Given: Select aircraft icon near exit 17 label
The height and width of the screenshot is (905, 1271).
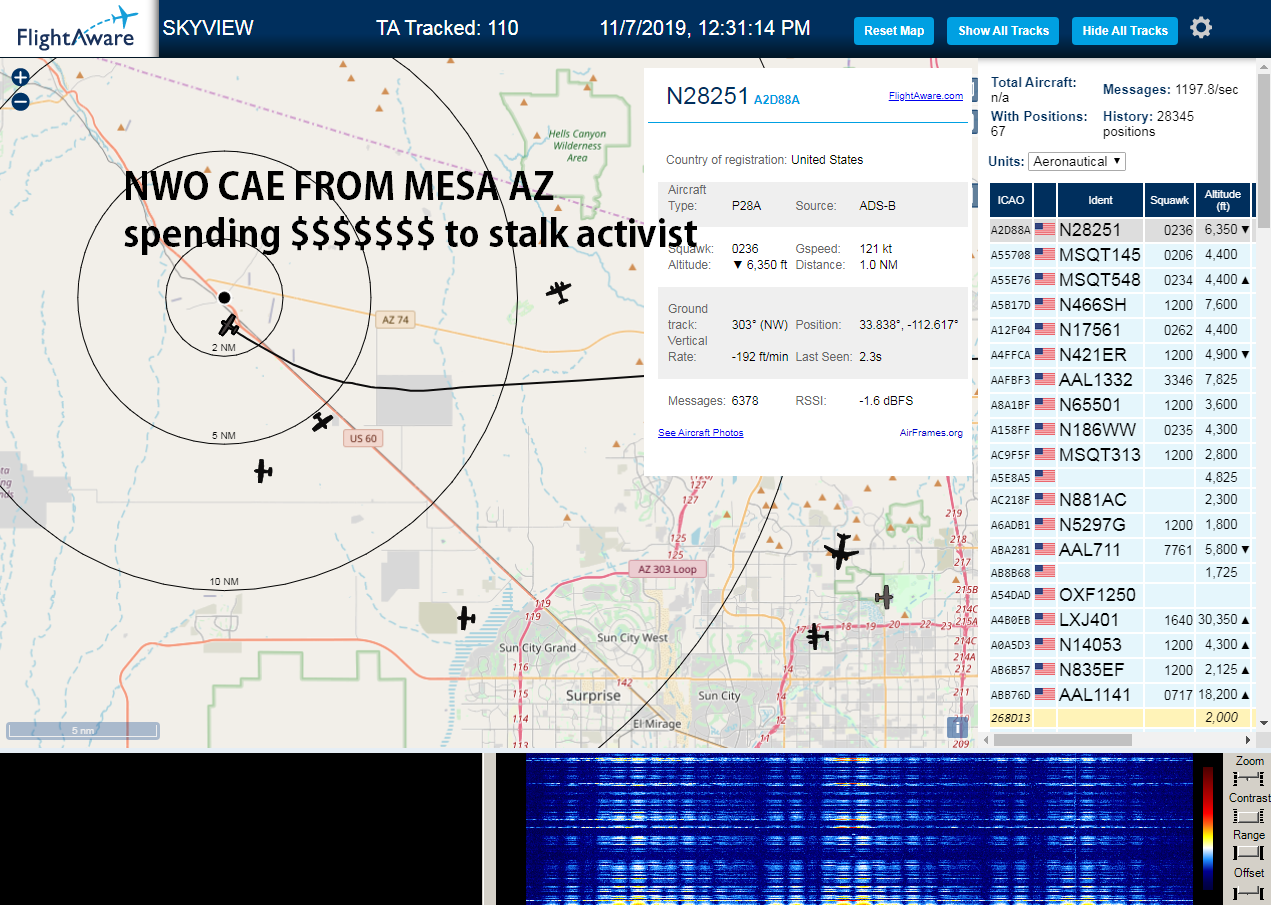Looking at the screenshot, I should [x=818, y=635].
